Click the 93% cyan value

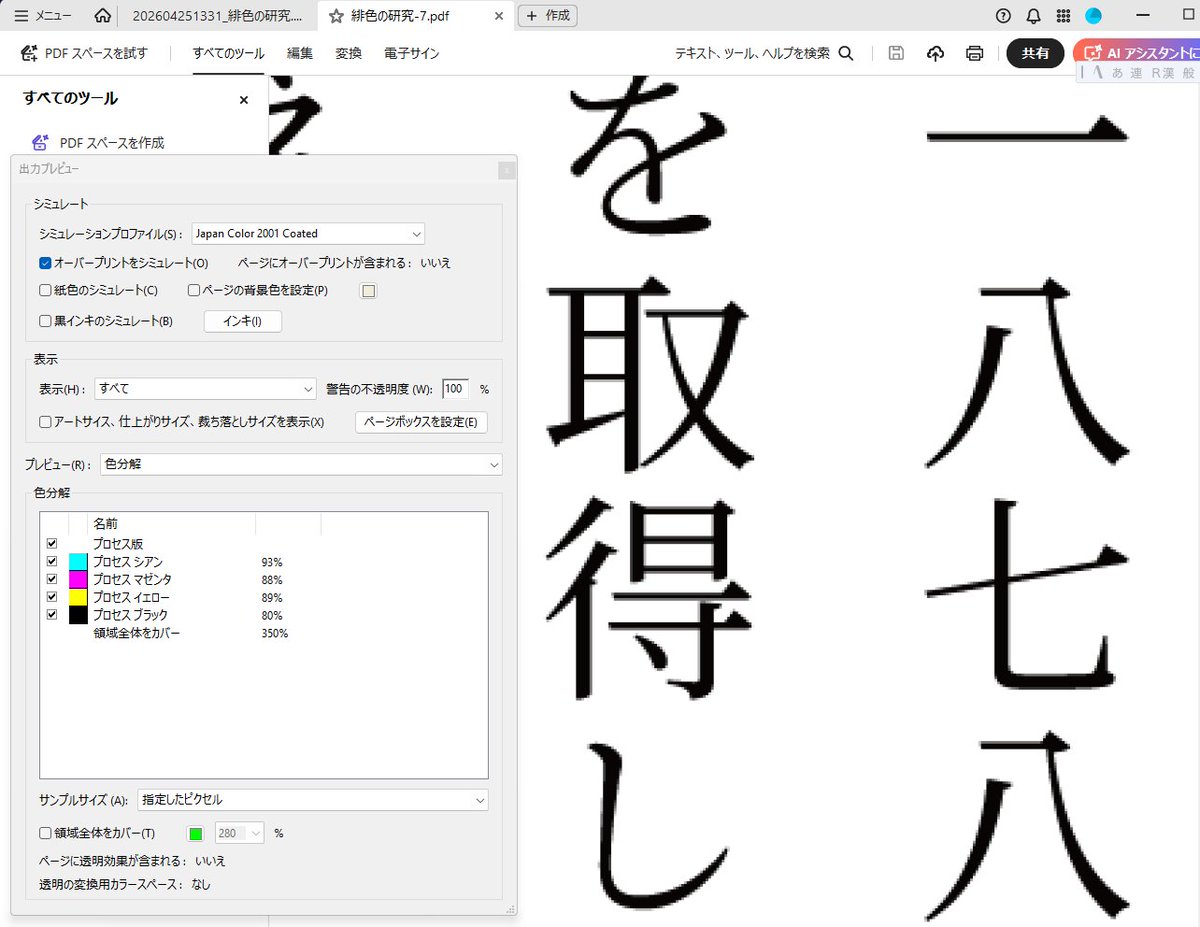pos(272,562)
